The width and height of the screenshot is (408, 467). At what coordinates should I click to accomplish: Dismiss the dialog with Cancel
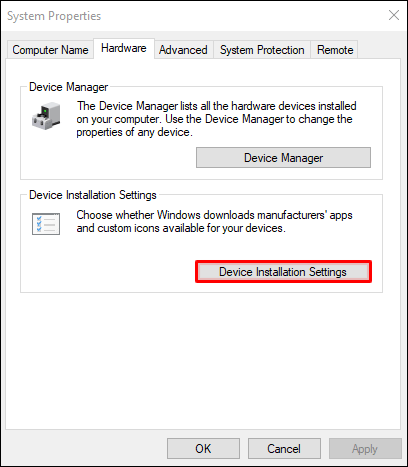click(x=284, y=449)
